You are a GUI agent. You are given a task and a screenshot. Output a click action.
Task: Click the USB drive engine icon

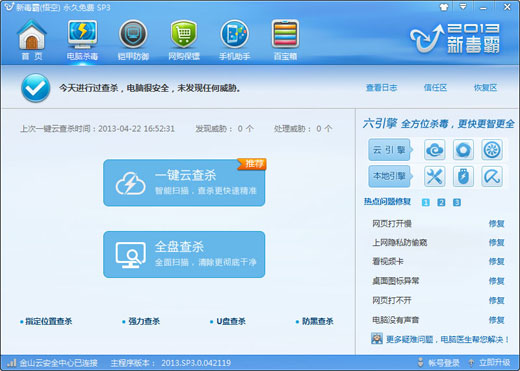tap(463, 176)
